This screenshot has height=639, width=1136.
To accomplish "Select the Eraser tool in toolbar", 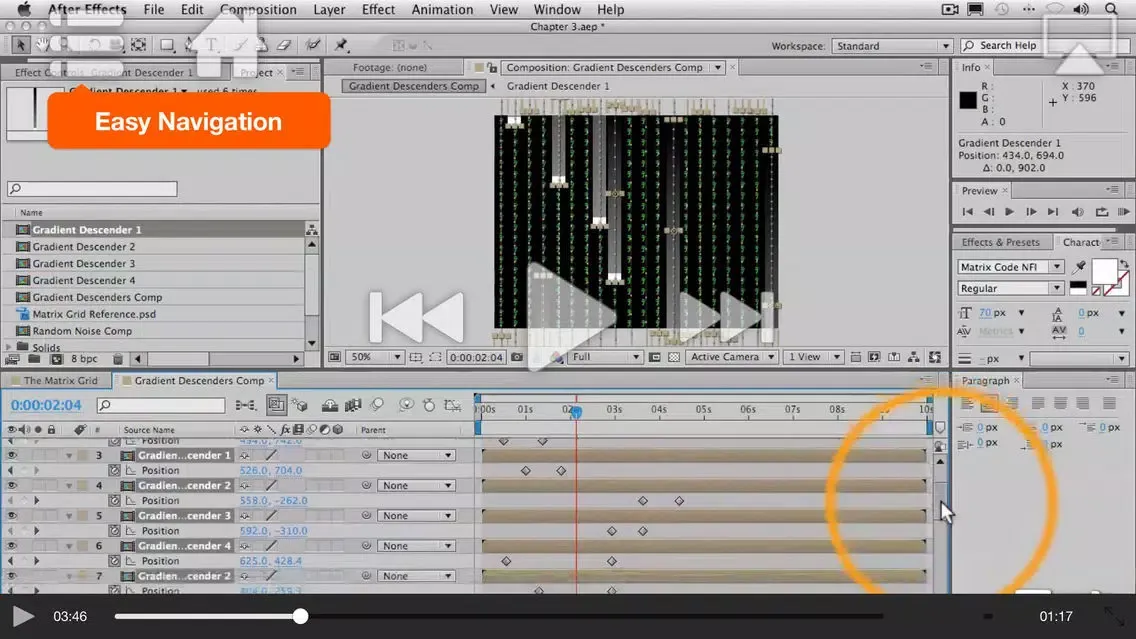I will coord(284,45).
